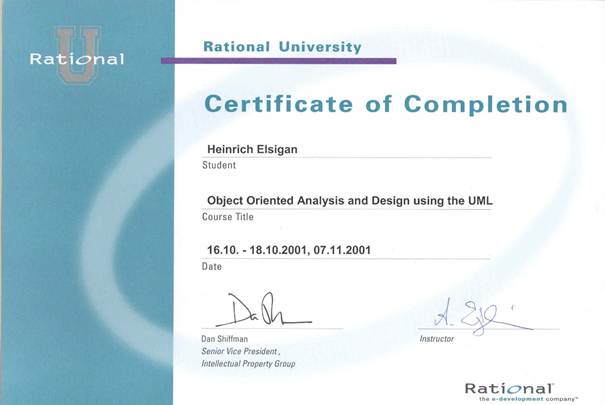The width and height of the screenshot is (605, 405).
Task: Click "the e-development company" tagline
Action: tap(528, 399)
